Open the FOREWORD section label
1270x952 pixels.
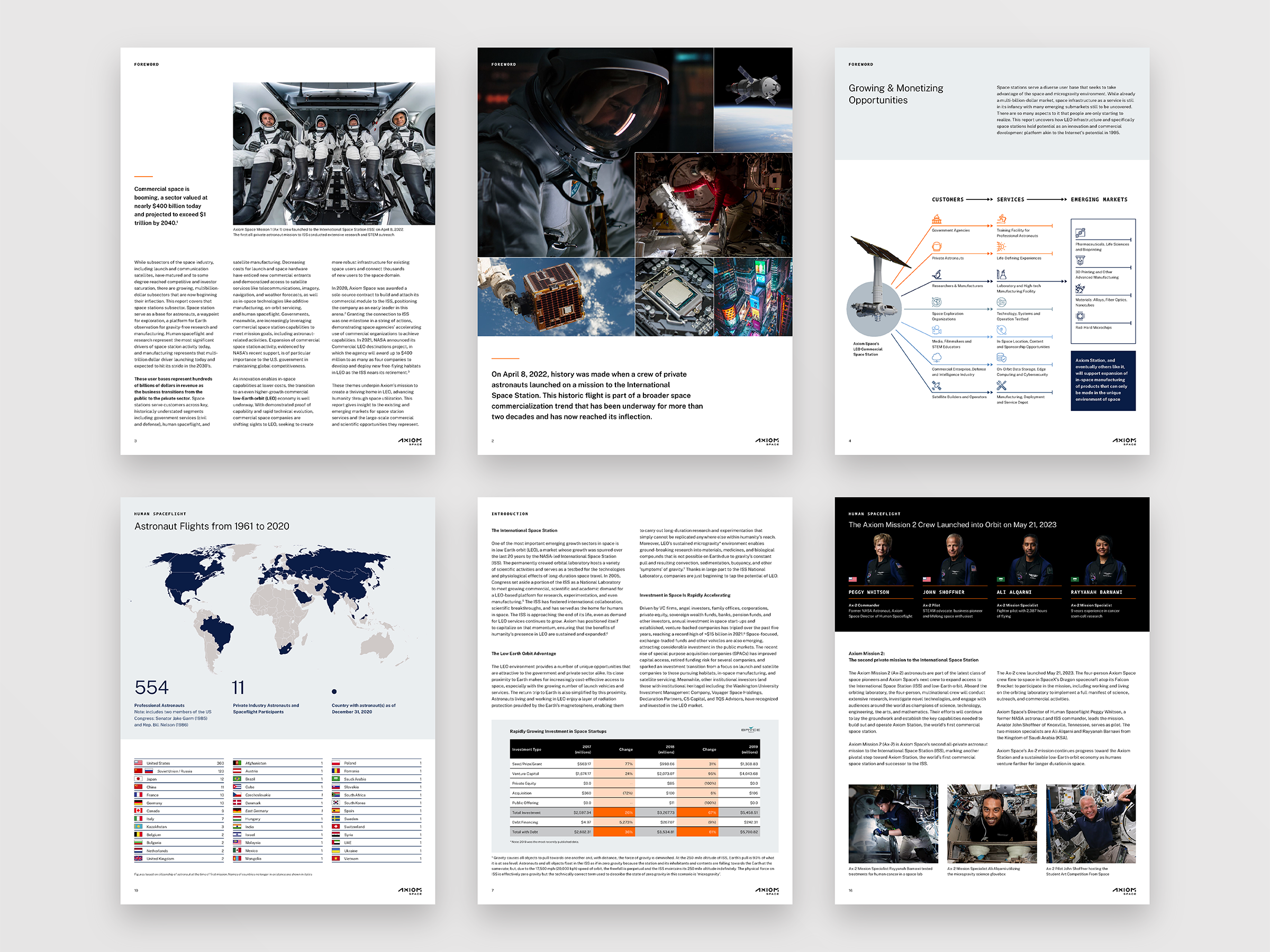tap(147, 65)
